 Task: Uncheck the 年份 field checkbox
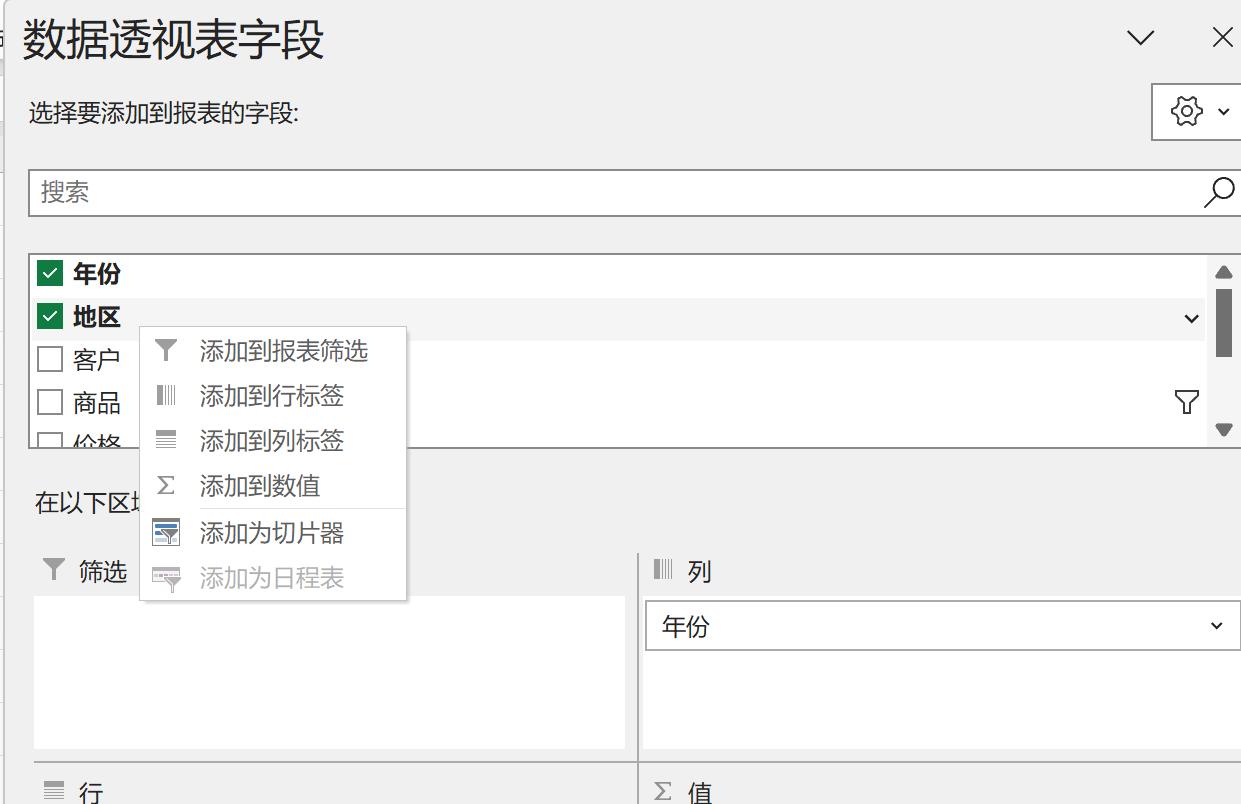[x=48, y=272]
